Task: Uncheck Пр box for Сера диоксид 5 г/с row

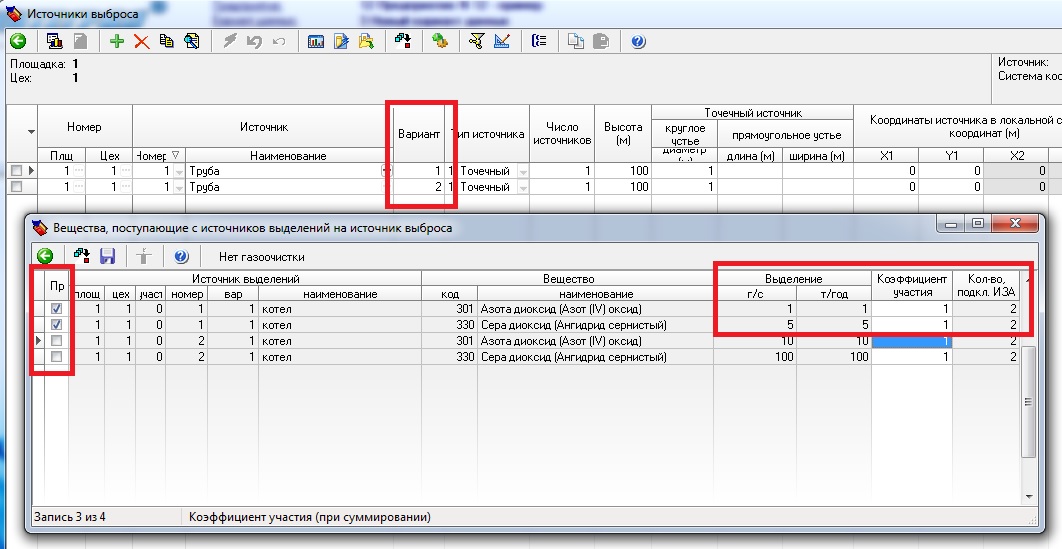Action: coord(57,325)
